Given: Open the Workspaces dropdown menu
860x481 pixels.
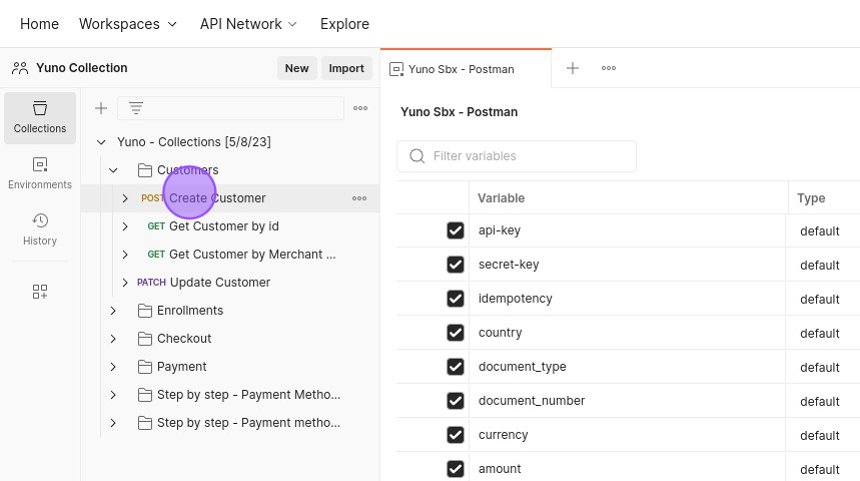Looking at the screenshot, I should tap(128, 24).
